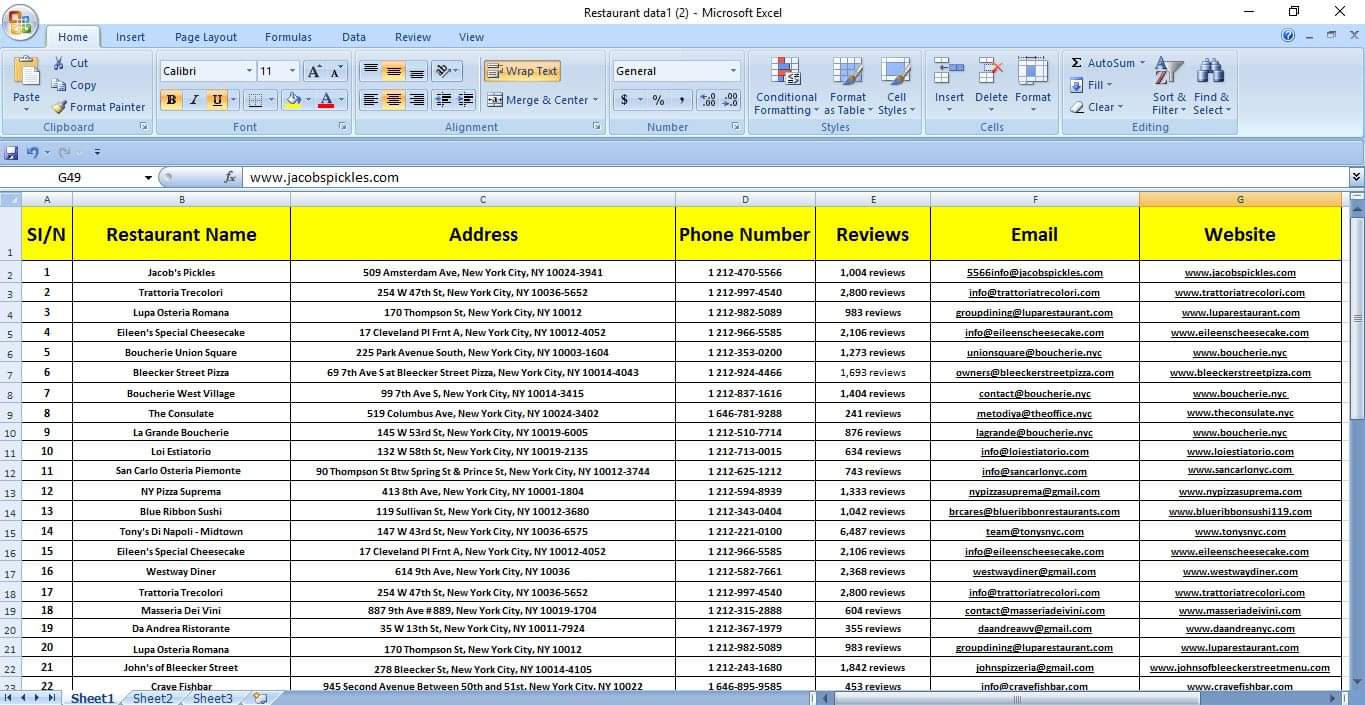
Task: Undo the last action
Action: pos(33,152)
